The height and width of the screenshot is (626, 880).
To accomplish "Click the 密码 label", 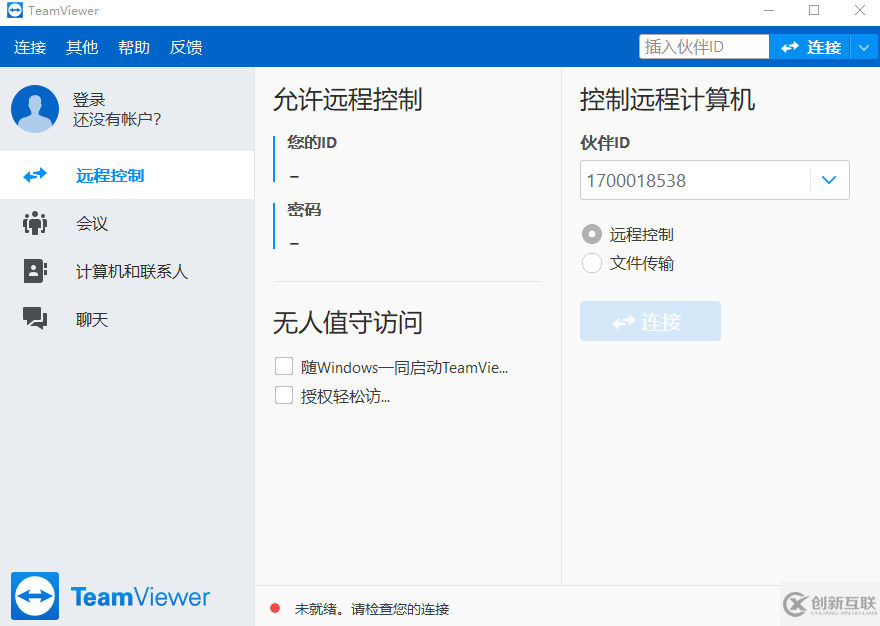I will [304, 210].
